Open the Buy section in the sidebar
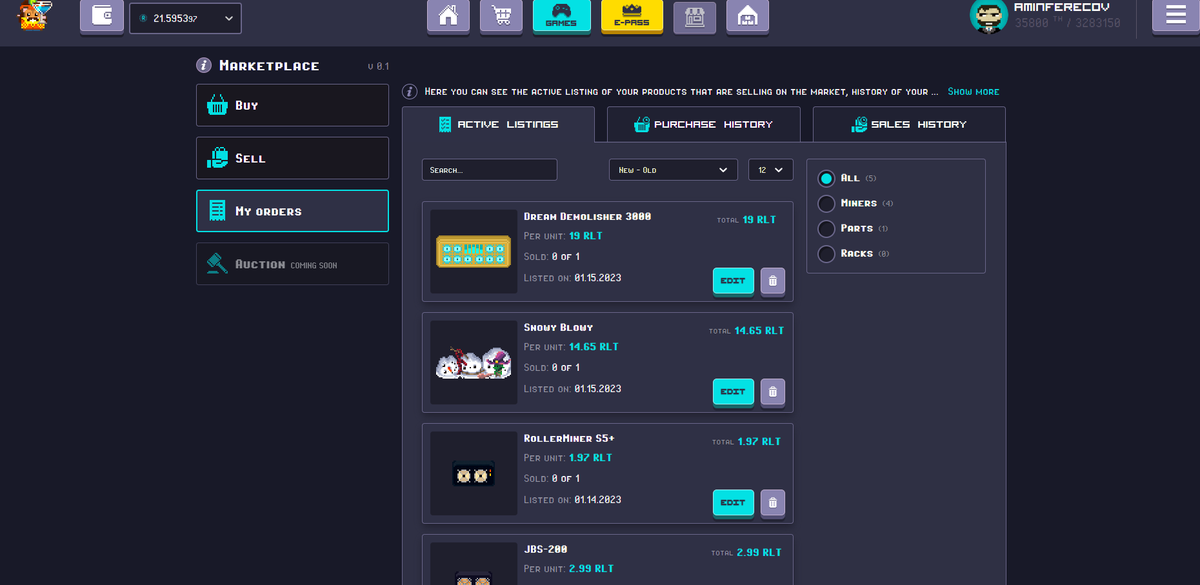The image size is (1200, 585). pyautogui.click(x=292, y=105)
